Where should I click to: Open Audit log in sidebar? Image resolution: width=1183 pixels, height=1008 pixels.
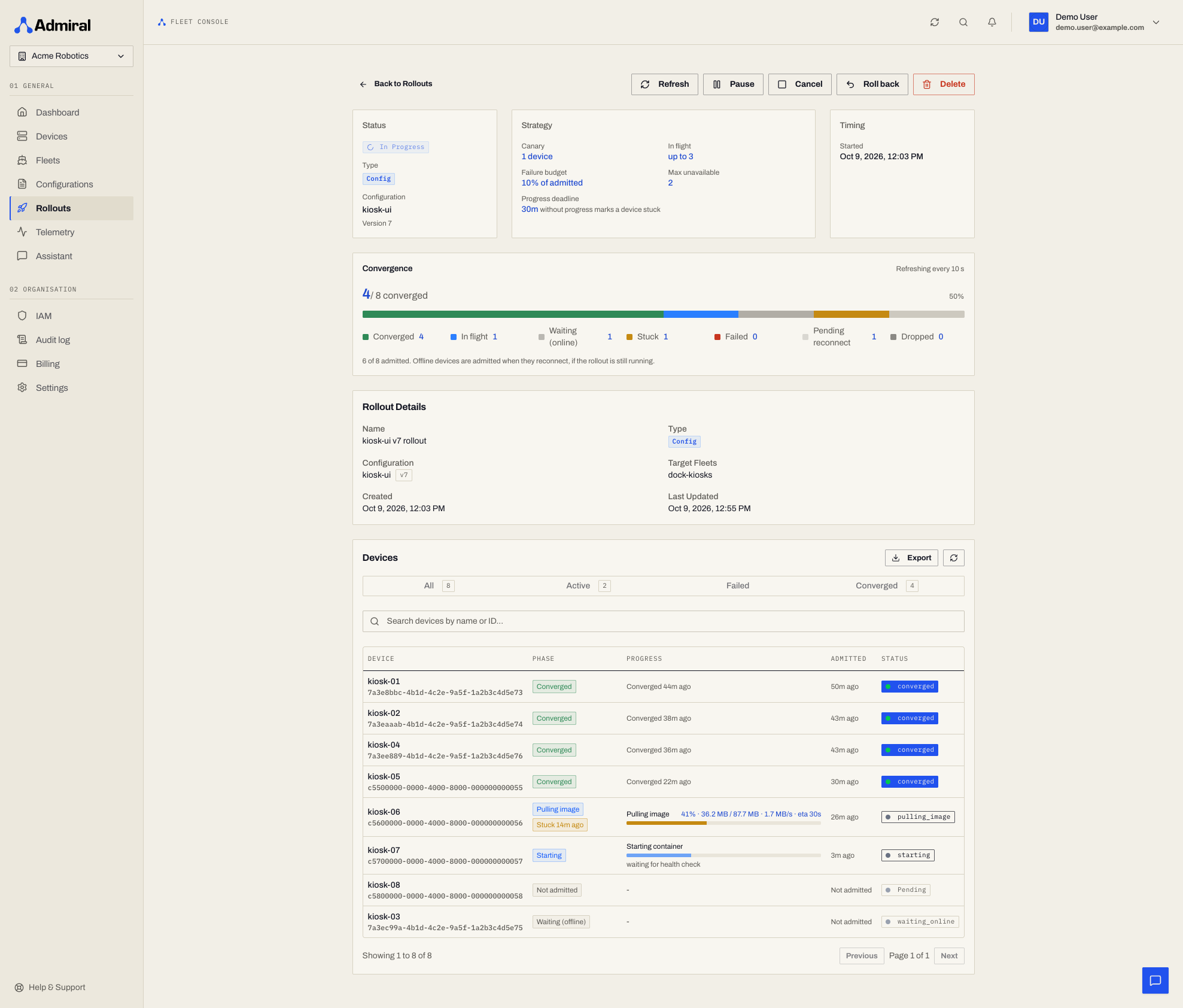[x=71, y=340]
